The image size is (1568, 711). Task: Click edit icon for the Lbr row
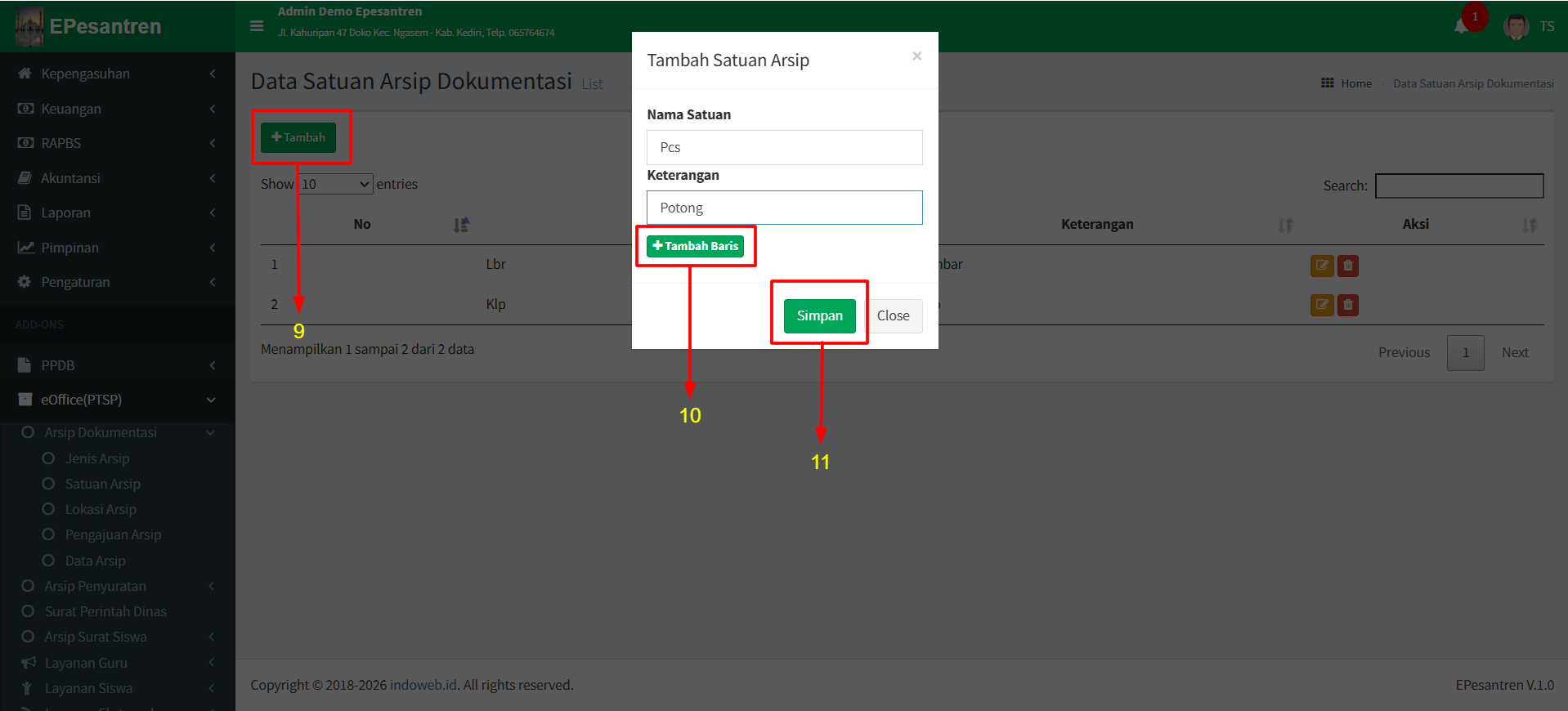tap(1322, 266)
